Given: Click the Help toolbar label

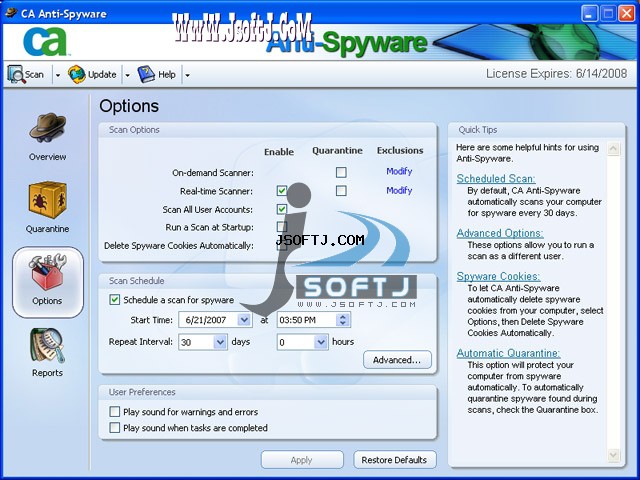Looking at the screenshot, I should [x=167, y=75].
